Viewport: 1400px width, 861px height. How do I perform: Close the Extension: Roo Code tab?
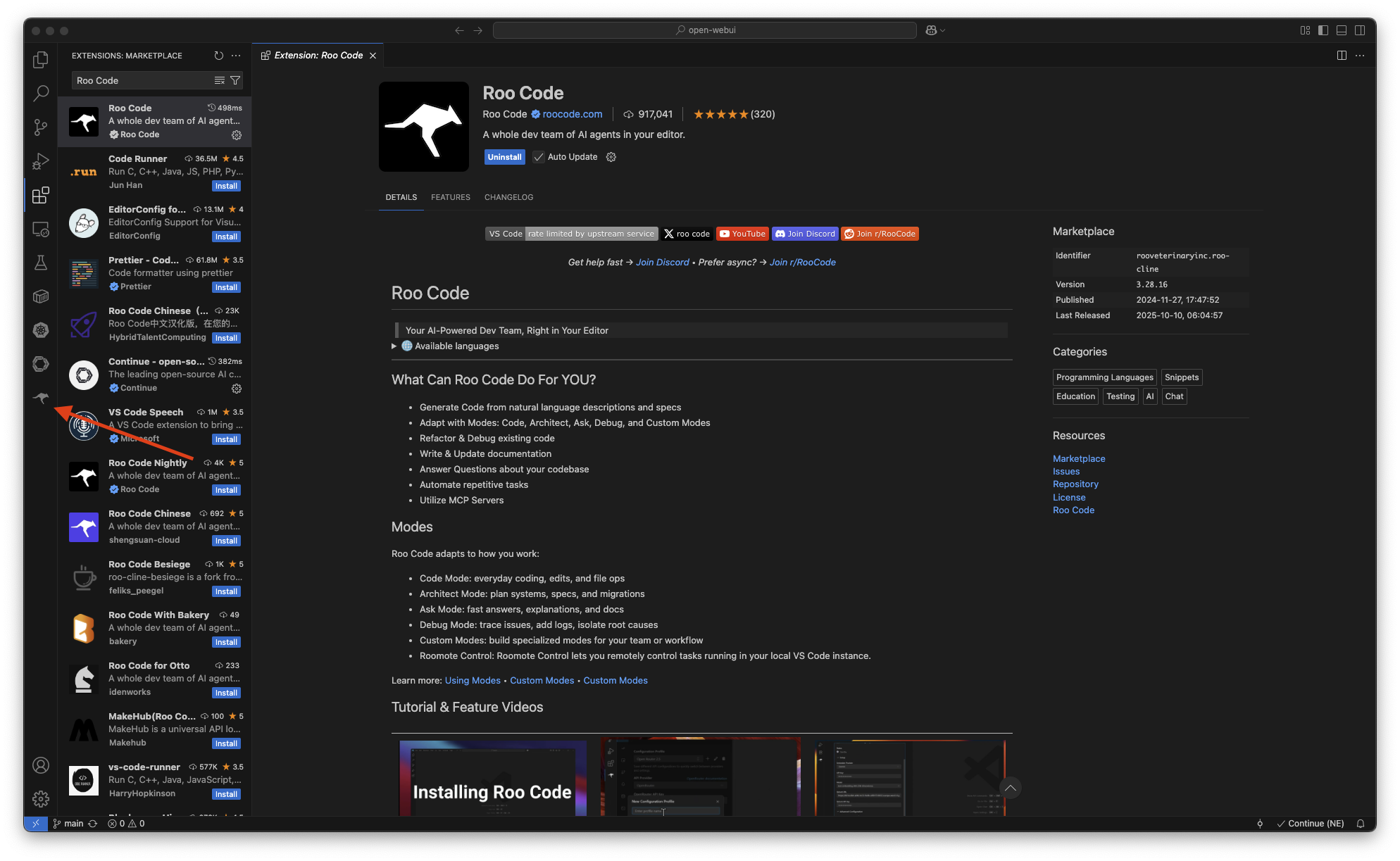click(373, 56)
